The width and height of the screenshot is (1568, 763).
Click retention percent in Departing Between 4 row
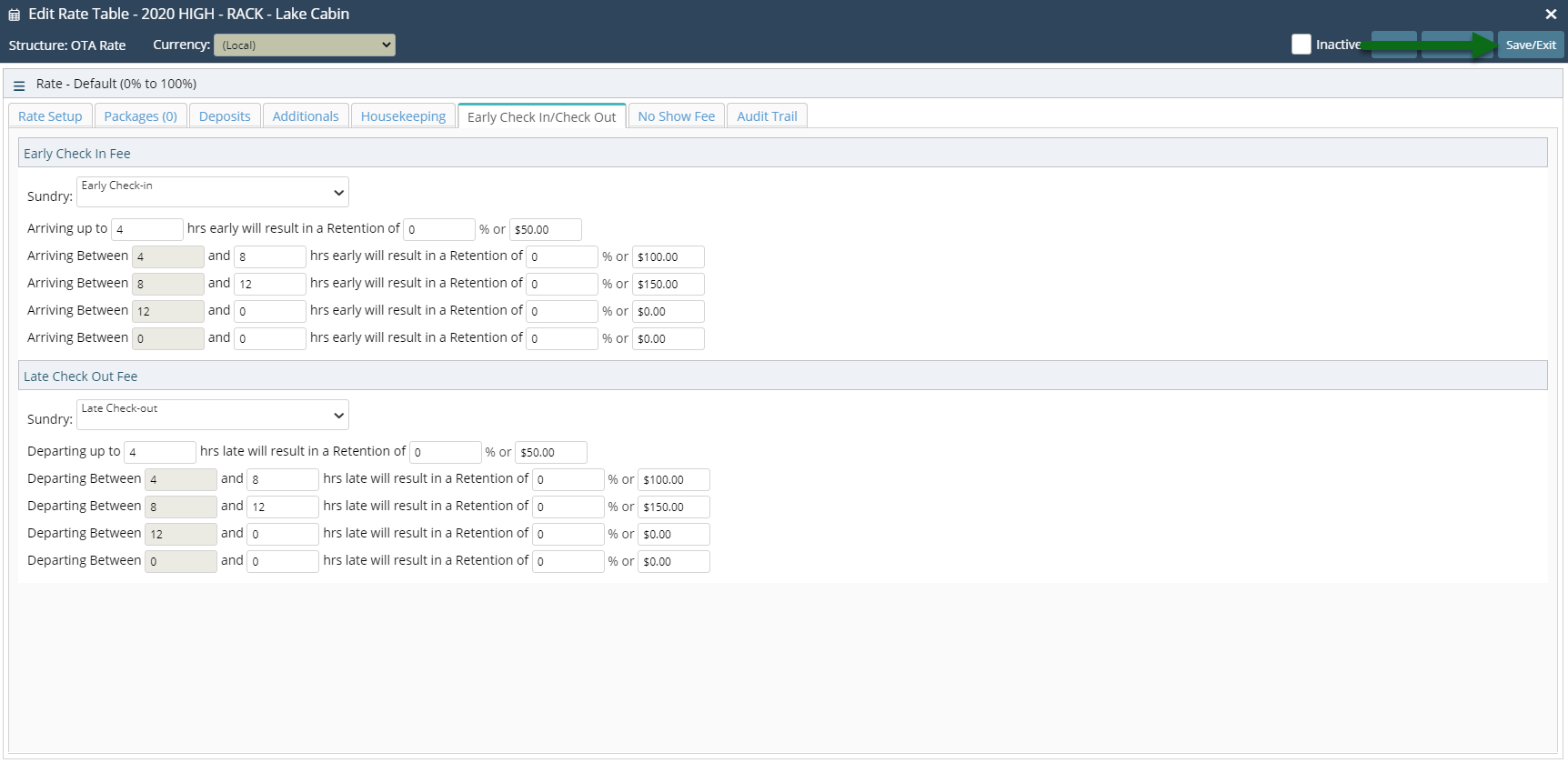pos(568,479)
